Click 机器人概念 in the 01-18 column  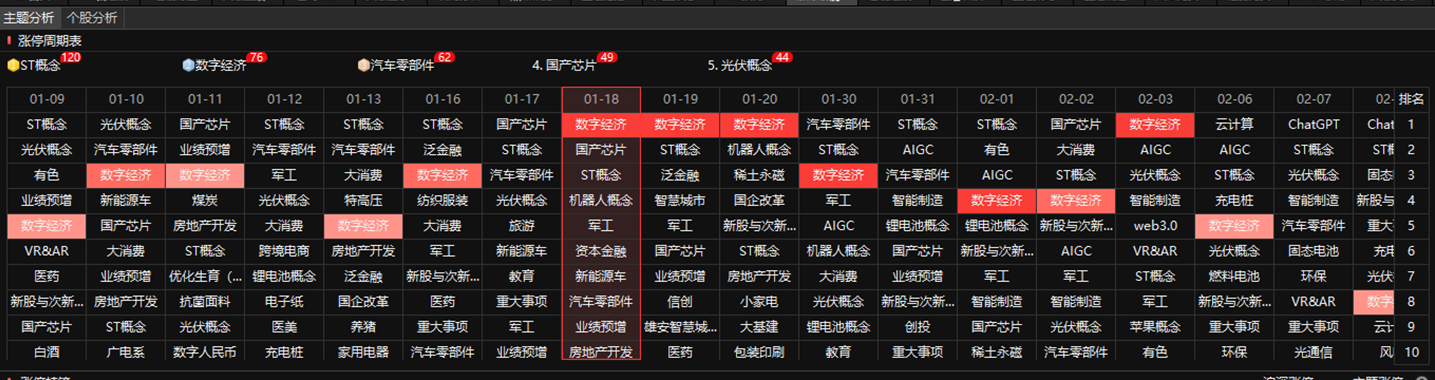point(601,200)
